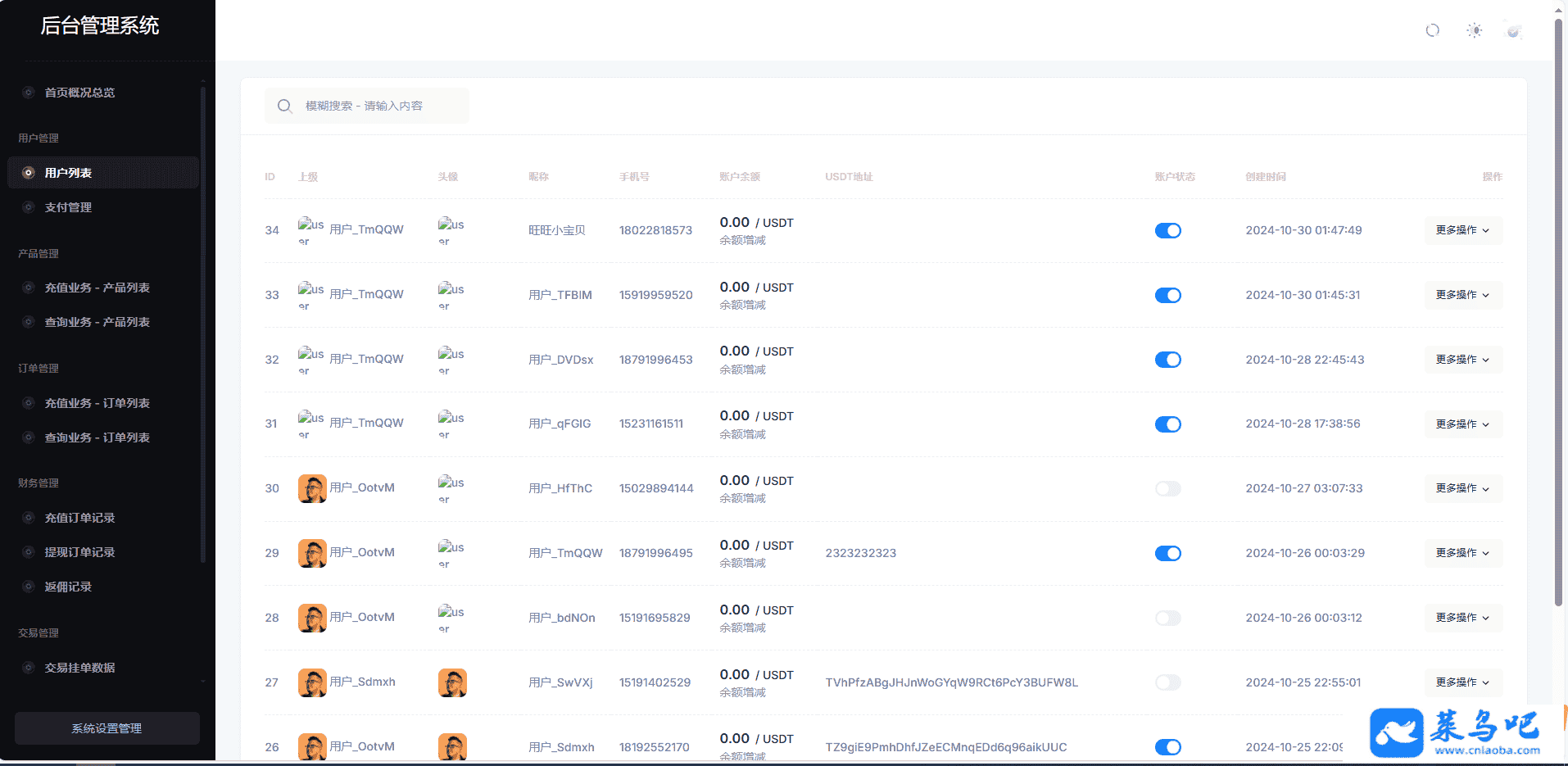
Task: Turn on account status toggle for ID 27
Action: (1167, 682)
